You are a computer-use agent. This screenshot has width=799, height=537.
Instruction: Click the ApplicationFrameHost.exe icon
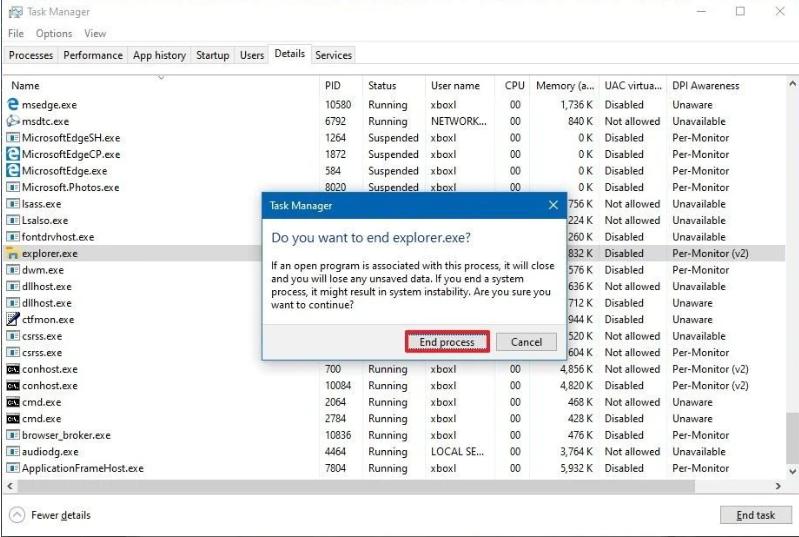click(13, 468)
